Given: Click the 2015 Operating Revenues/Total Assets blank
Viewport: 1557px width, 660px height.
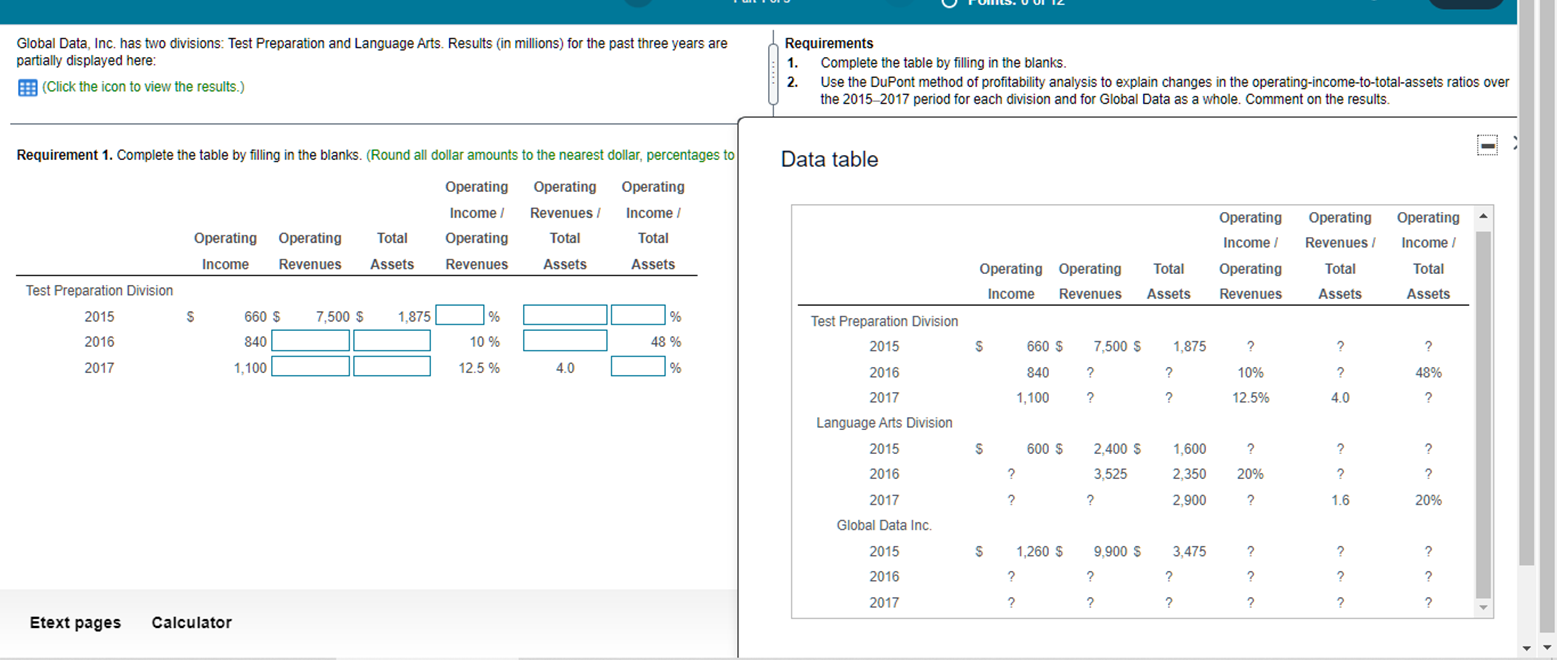Looking at the screenshot, I should coord(564,315).
